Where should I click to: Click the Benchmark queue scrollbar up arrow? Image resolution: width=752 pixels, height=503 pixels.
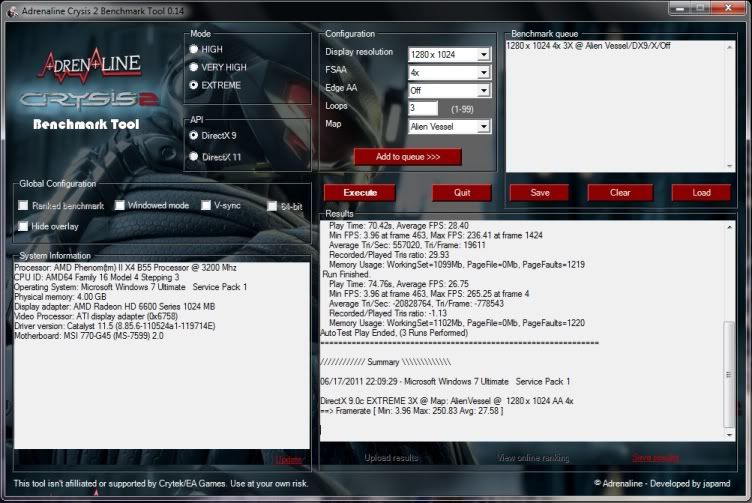730,47
